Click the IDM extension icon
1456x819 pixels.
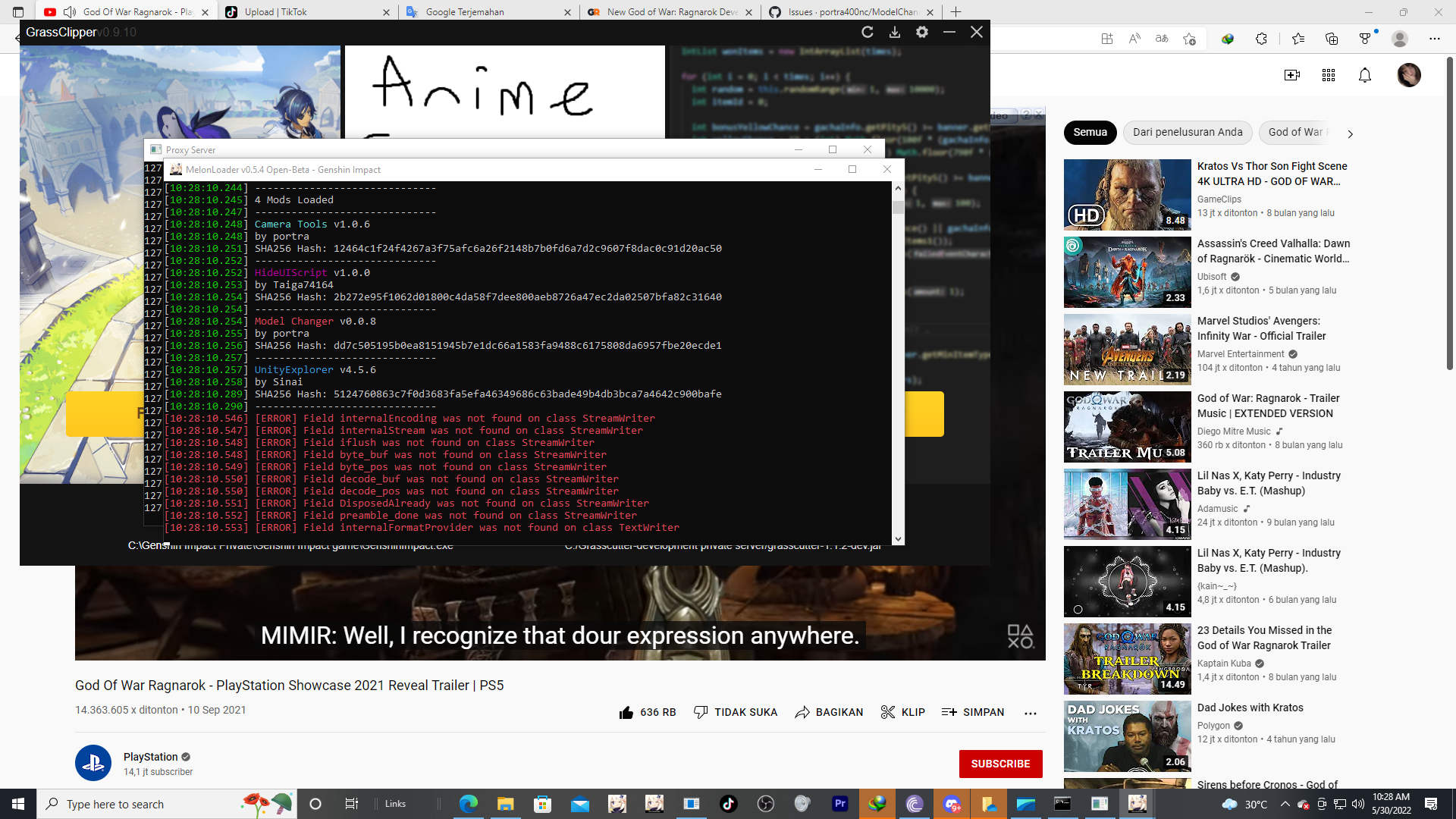1228,38
